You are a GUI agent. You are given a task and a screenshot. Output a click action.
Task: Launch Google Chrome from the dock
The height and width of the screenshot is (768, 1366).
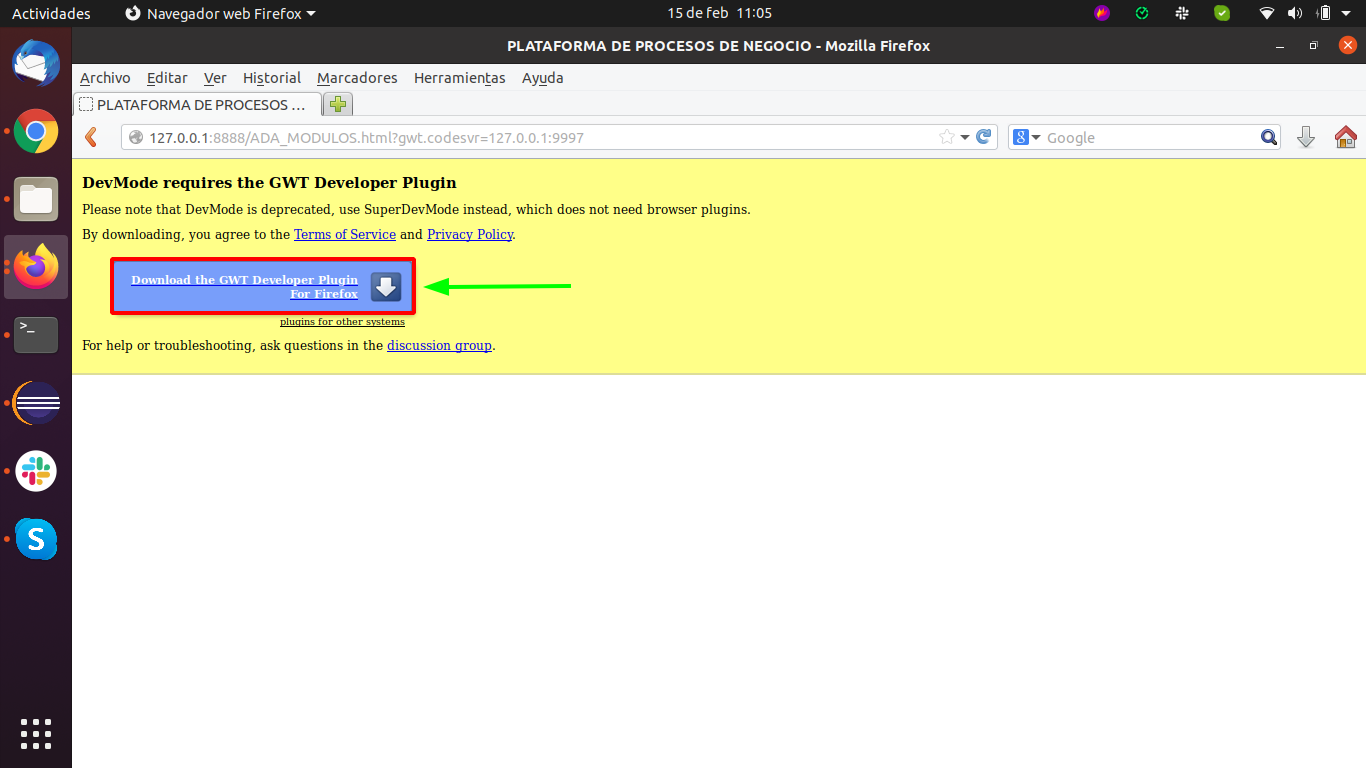pos(36,131)
